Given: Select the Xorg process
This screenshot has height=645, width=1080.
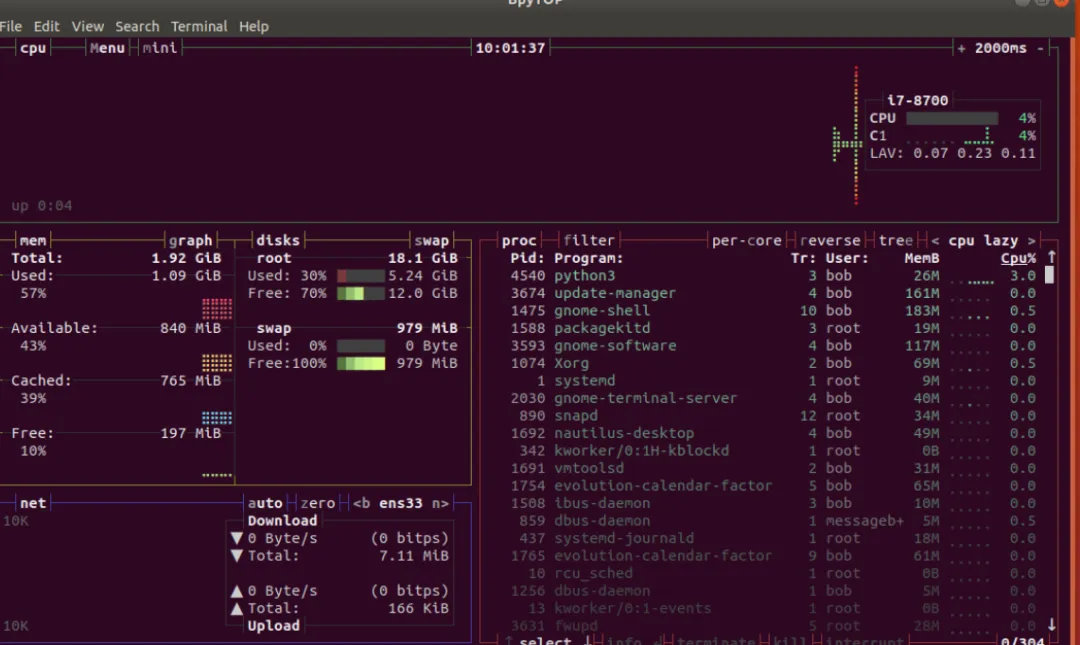Looking at the screenshot, I should pyautogui.click(x=773, y=363).
